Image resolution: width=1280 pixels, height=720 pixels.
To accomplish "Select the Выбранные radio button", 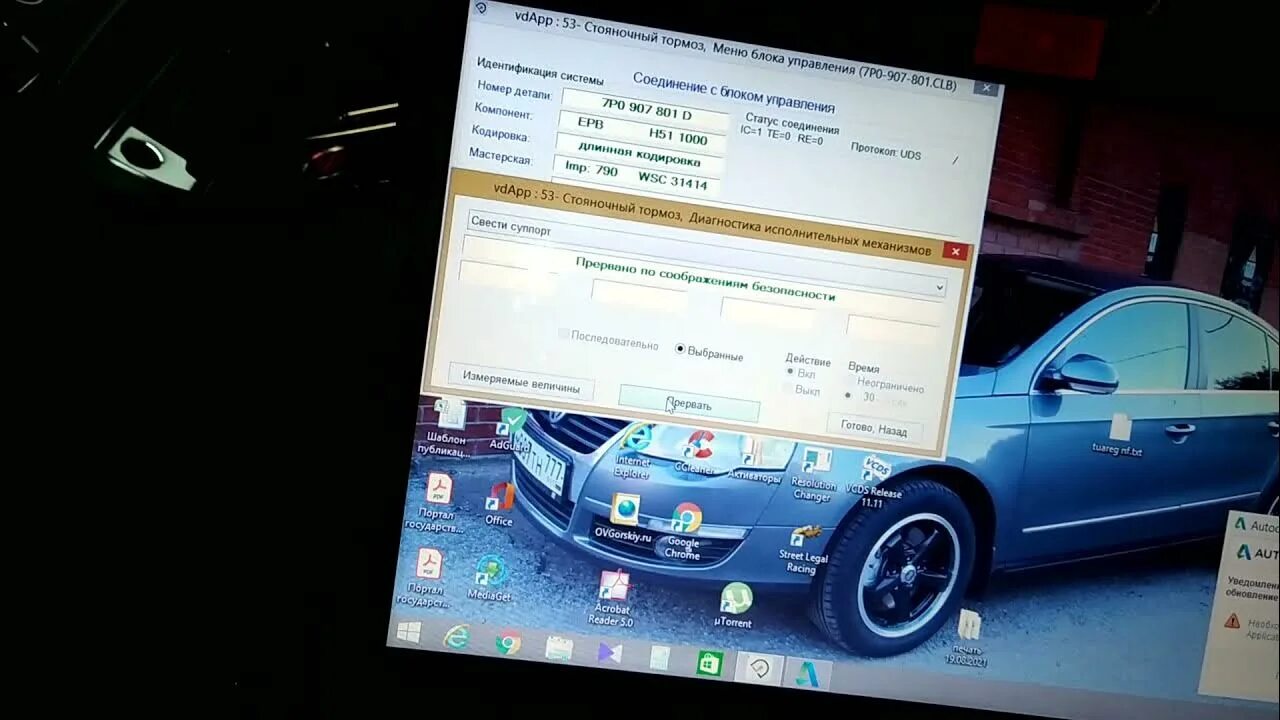I will [x=709, y=352].
